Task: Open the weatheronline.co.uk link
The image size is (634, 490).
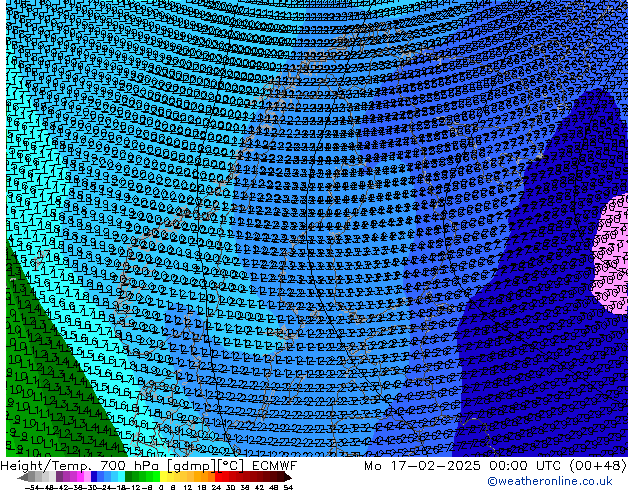Action: pyautogui.click(x=550, y=481)
